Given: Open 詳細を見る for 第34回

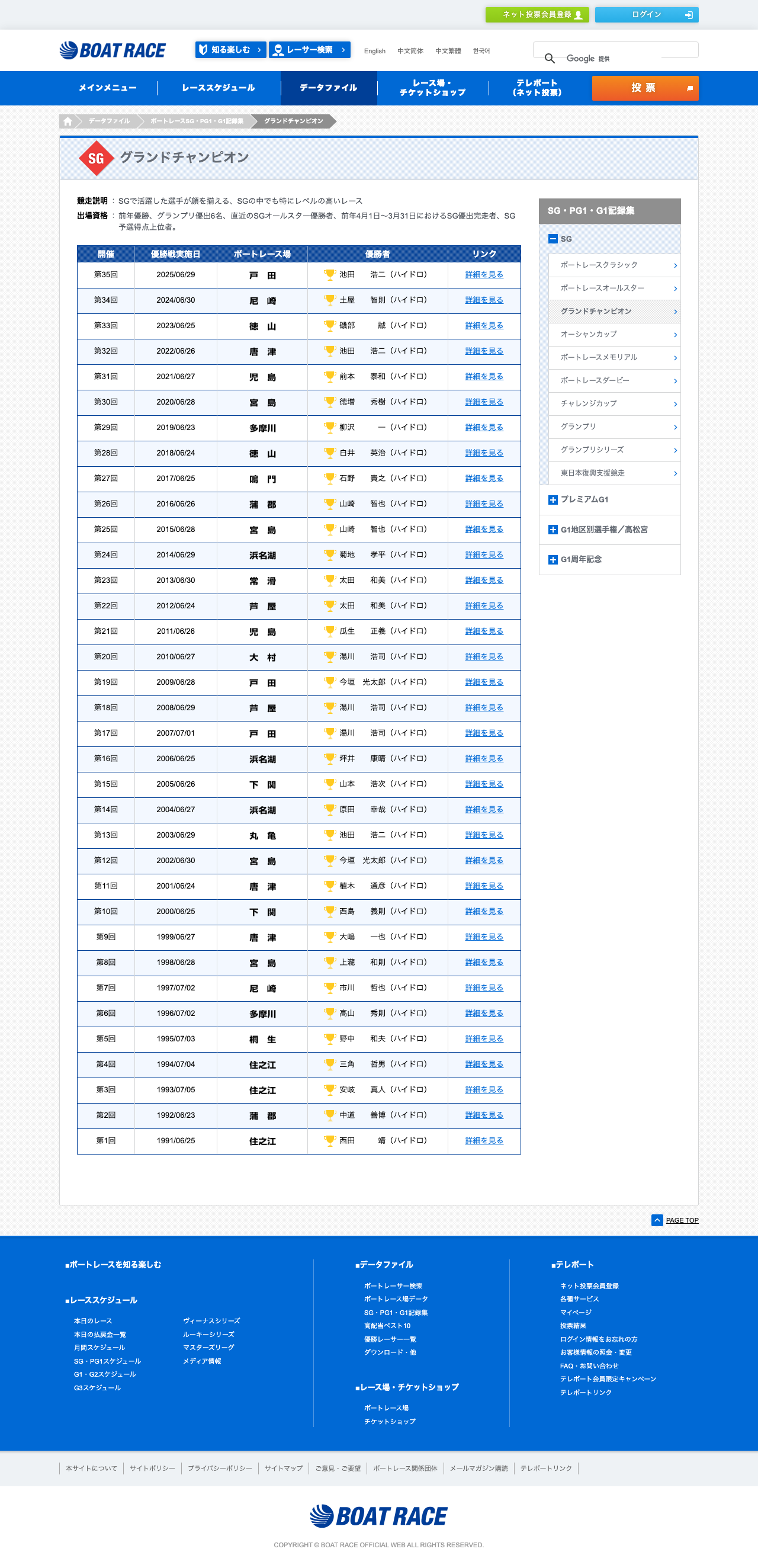Looking at the screenshot, I should [x=484, y=300].
